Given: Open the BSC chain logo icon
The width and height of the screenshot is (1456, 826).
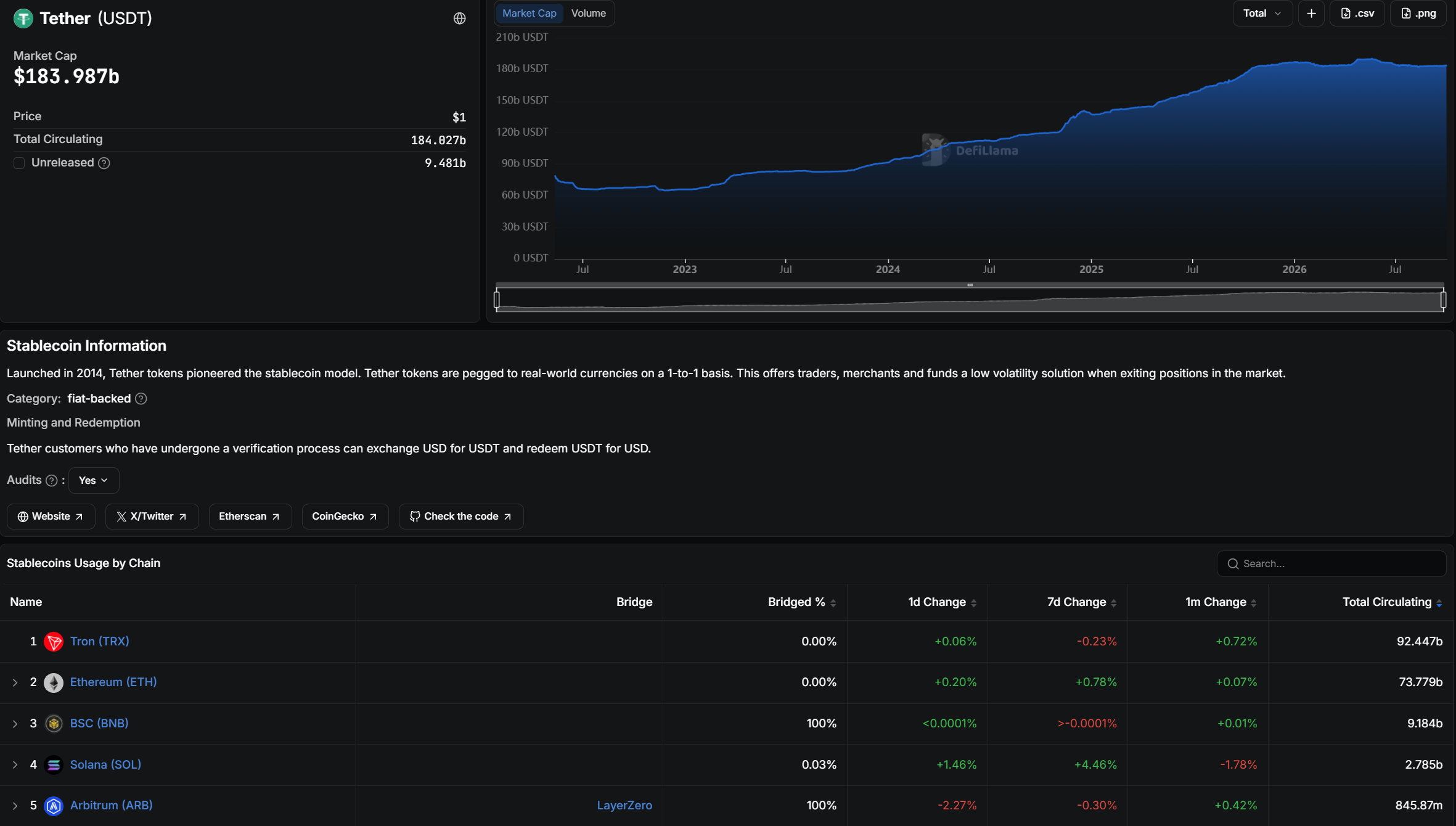Looking at the screenshot, I should pyautogui.click(x=54, y=724).
